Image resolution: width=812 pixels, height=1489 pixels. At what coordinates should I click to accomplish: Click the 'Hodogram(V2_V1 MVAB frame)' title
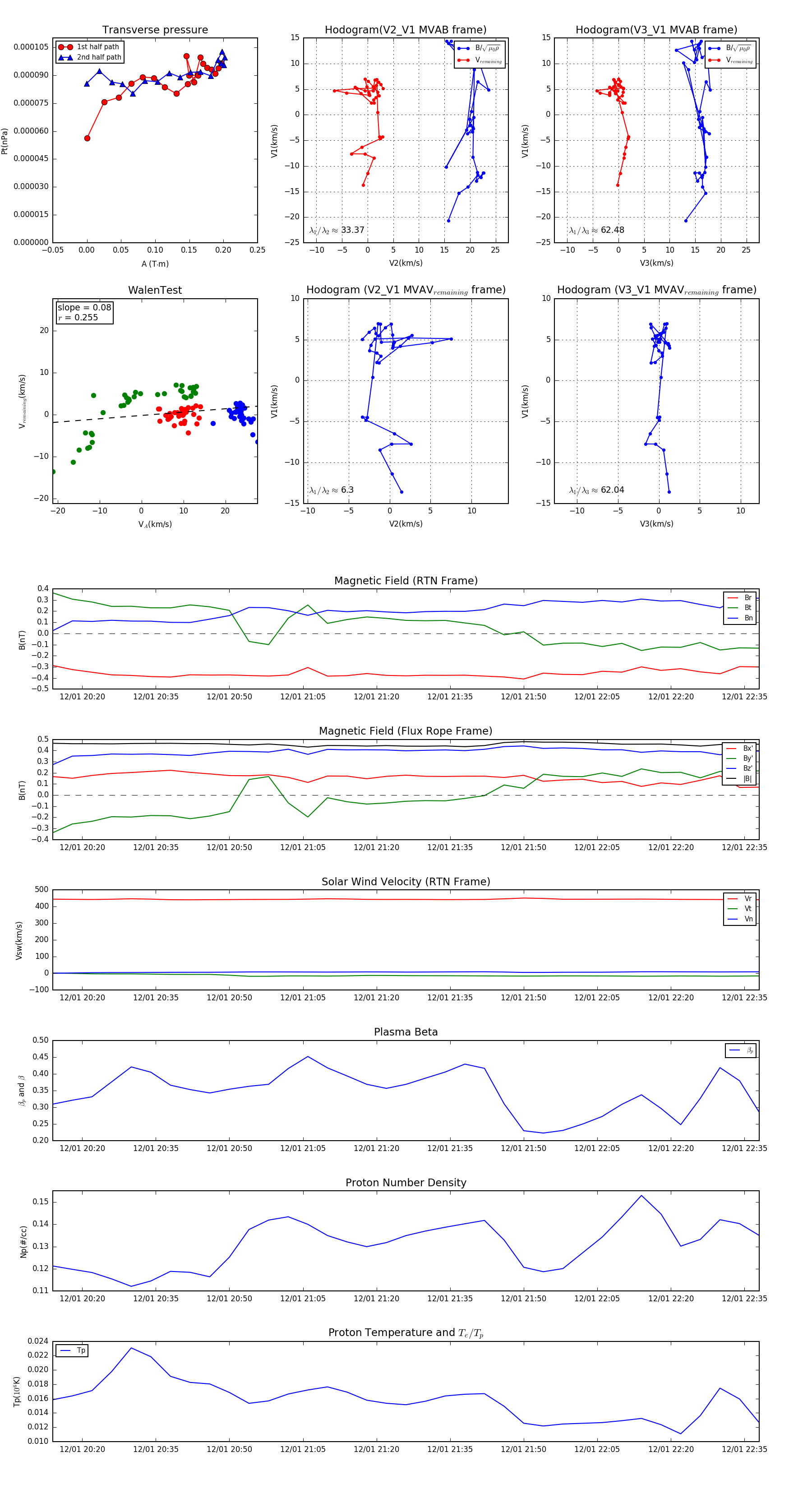[x=406, y=30]
